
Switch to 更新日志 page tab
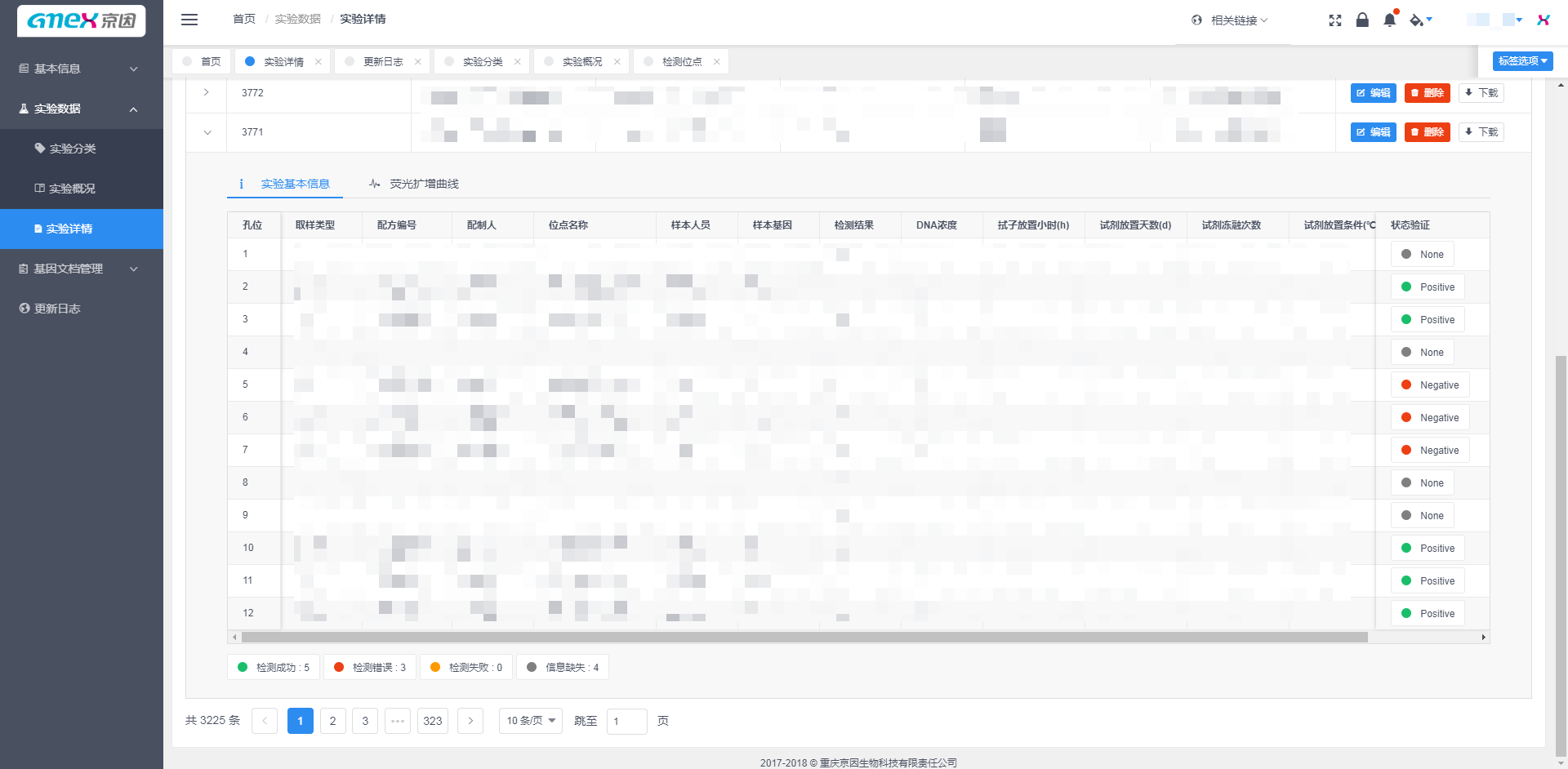point(383,62)
